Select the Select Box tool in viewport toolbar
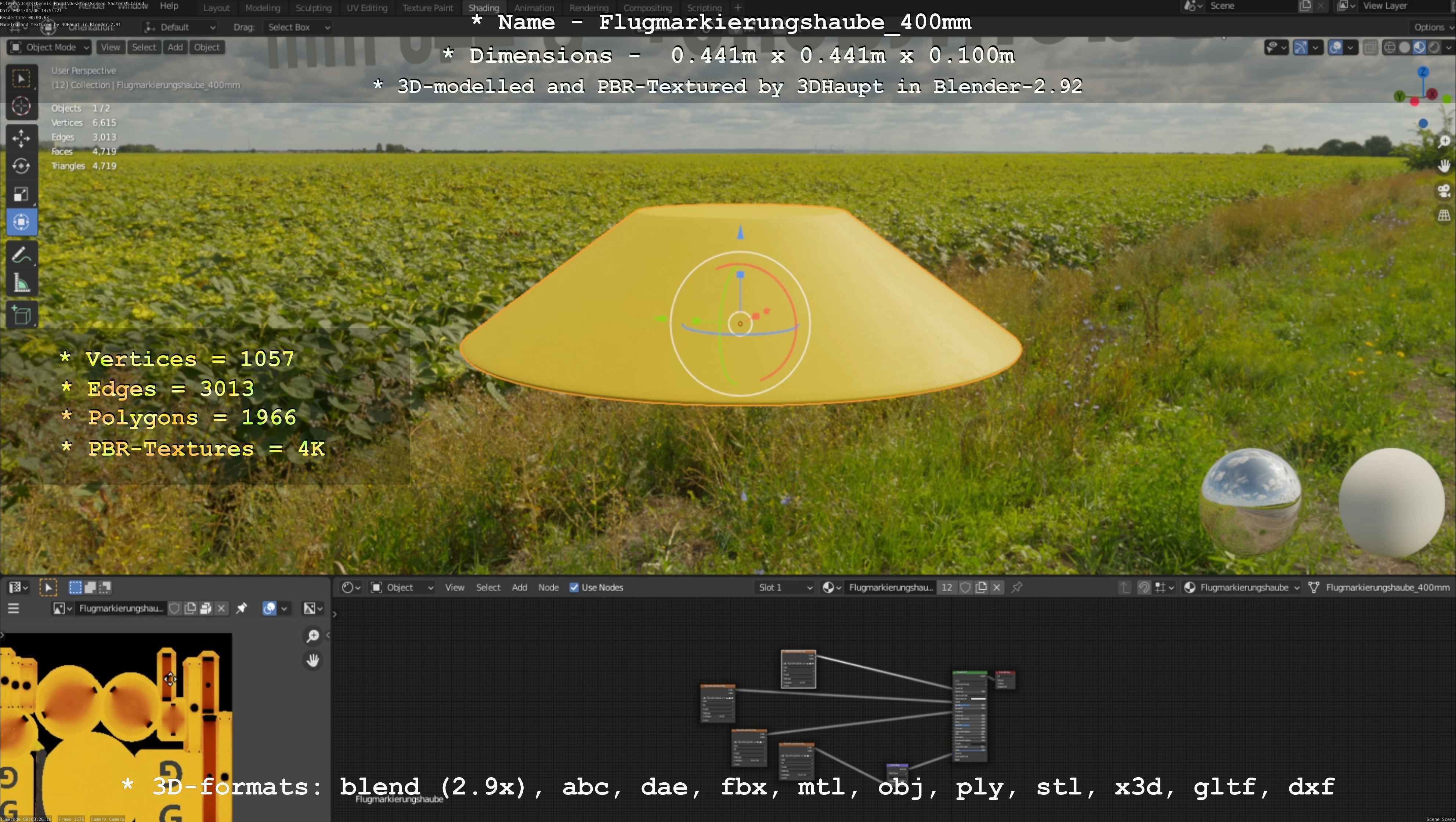Image resolution: width=1456 pixels, height=822 pixels. (21, 78)
